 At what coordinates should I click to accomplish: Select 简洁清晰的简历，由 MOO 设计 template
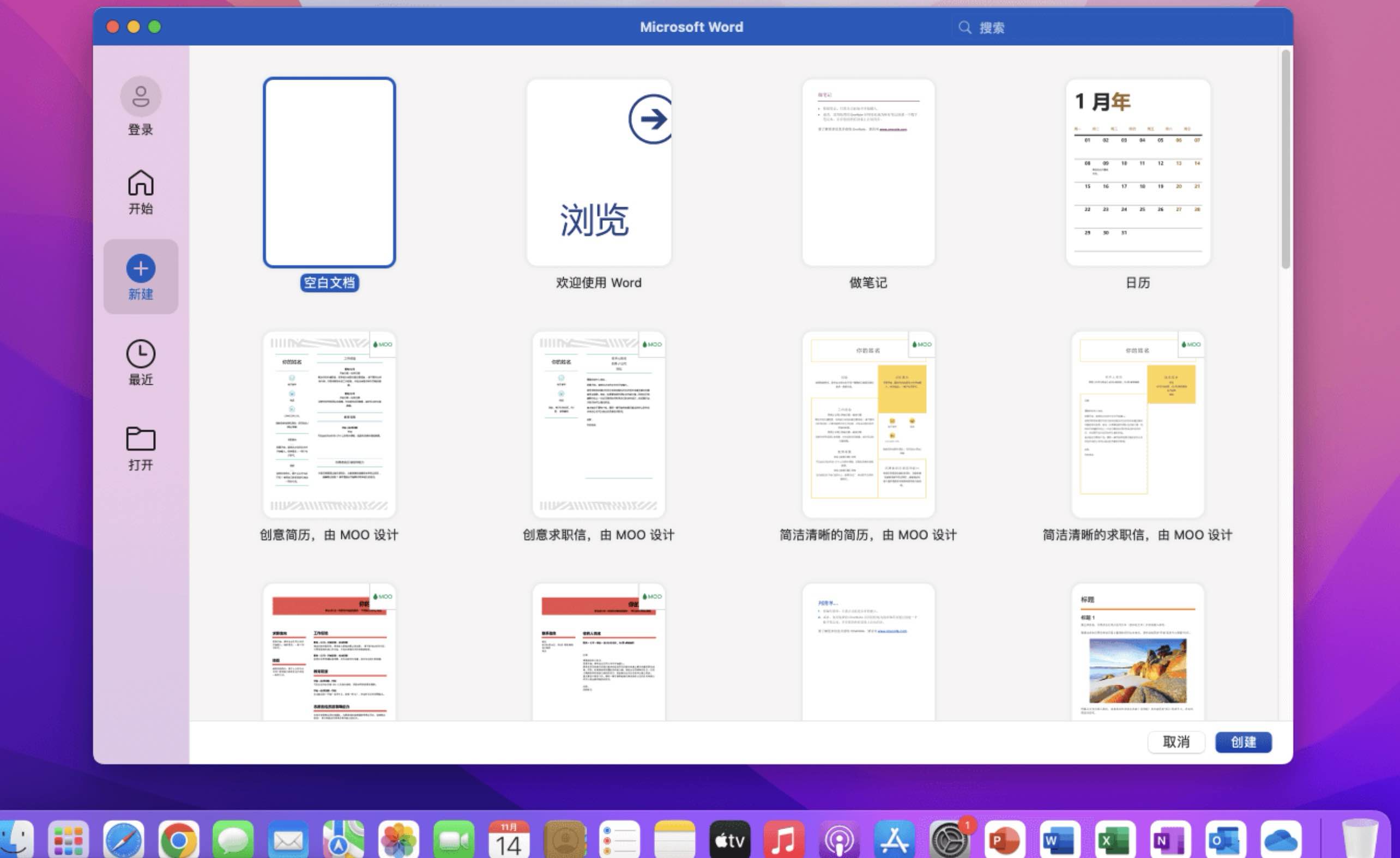point(868,425)
